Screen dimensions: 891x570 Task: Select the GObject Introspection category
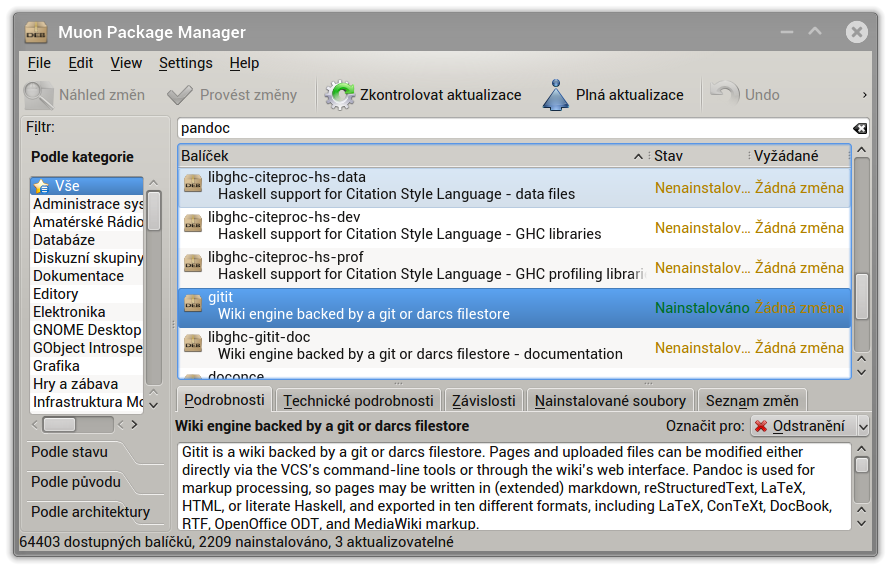click(86, 348)
